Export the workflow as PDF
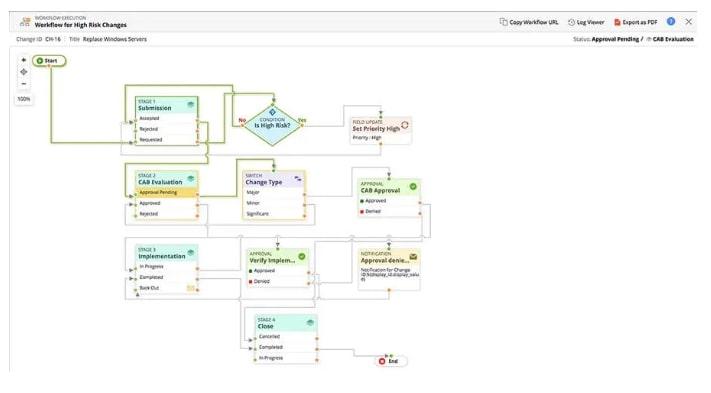Image resolution: width=711 pixels, height=393 pixels. 635,22
